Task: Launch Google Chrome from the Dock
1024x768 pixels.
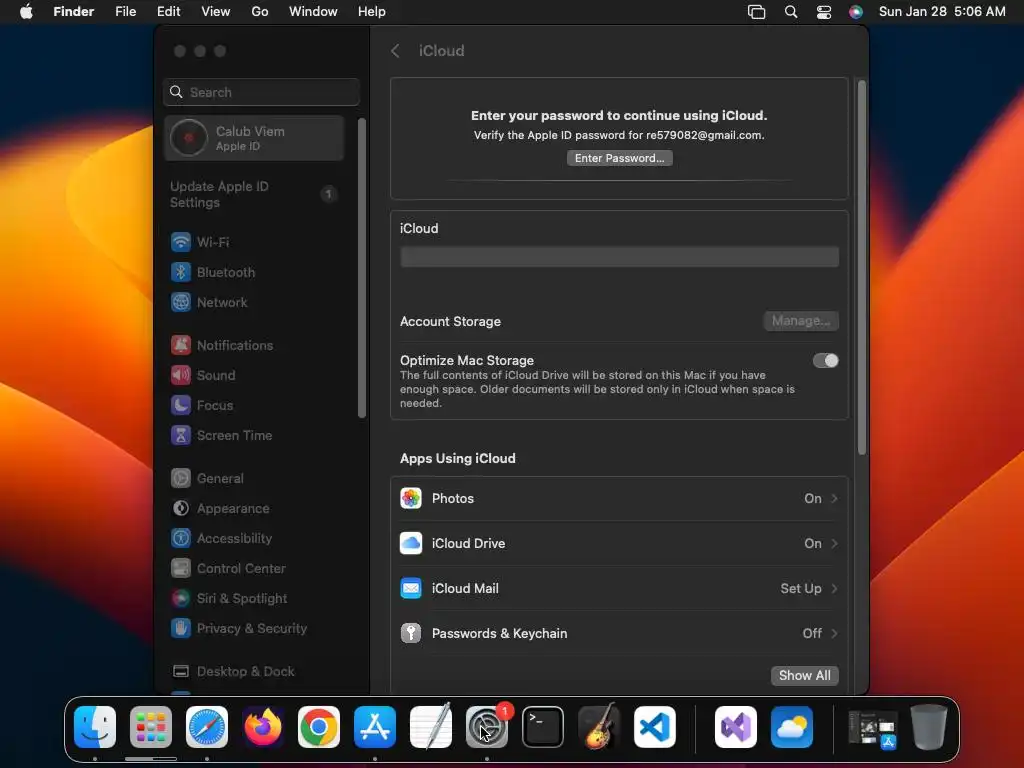Action: pos(319,727)
